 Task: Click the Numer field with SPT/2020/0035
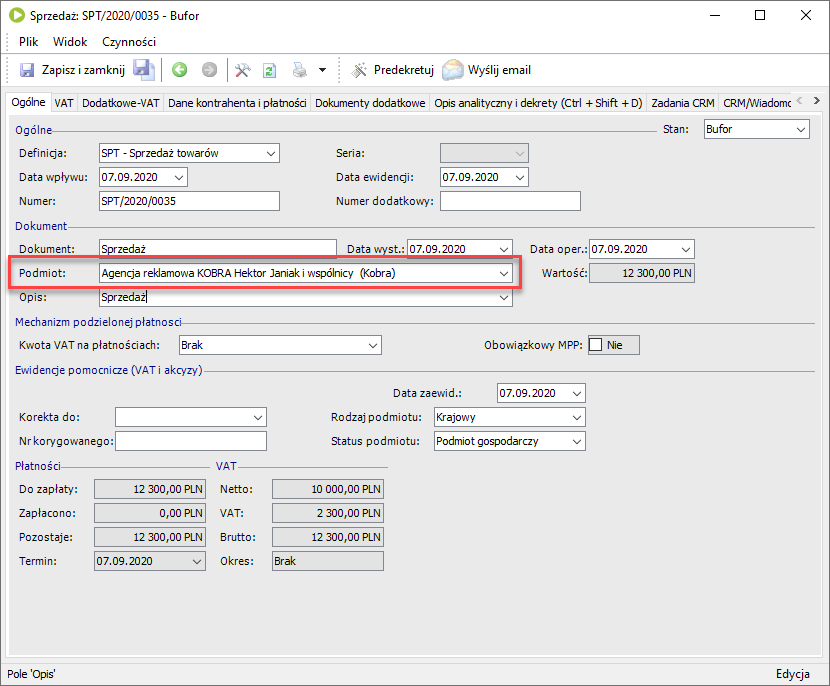190,201
